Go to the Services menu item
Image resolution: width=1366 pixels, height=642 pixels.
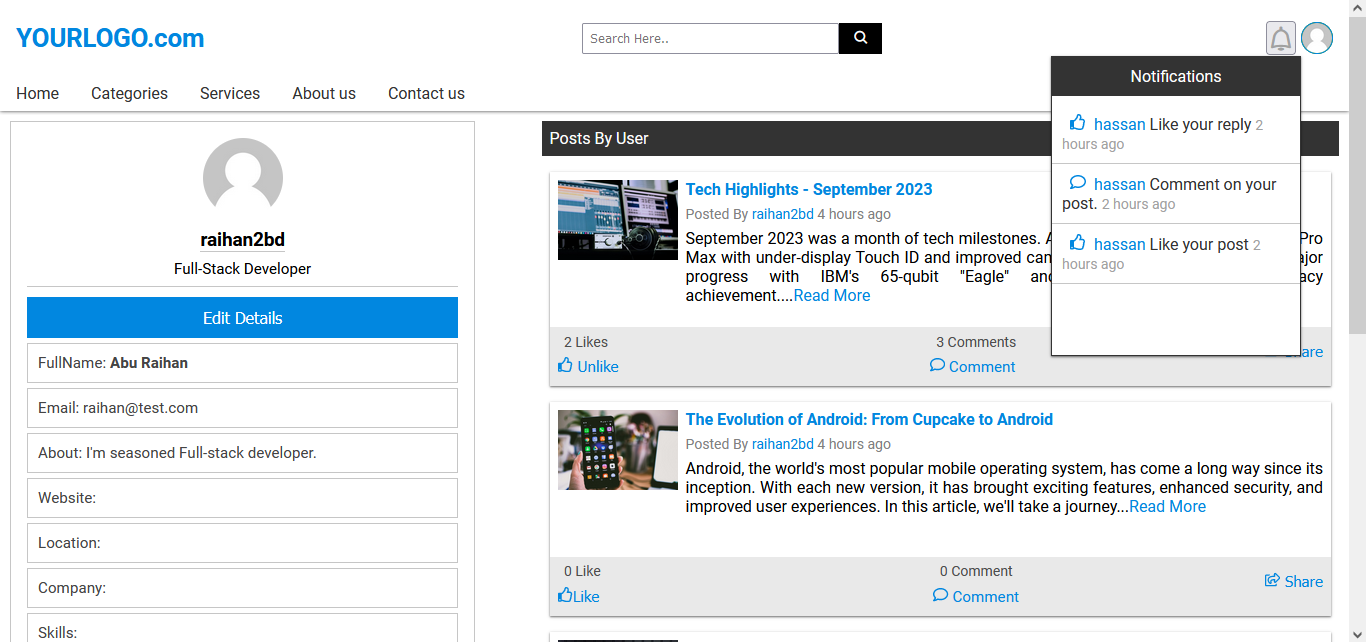(230, 93)
